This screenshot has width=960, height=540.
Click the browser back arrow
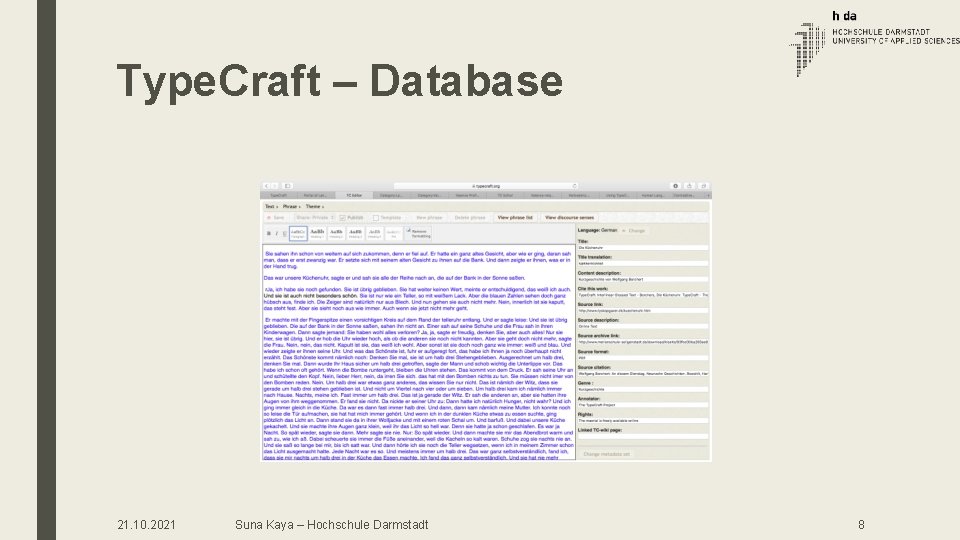click(266, 186)
